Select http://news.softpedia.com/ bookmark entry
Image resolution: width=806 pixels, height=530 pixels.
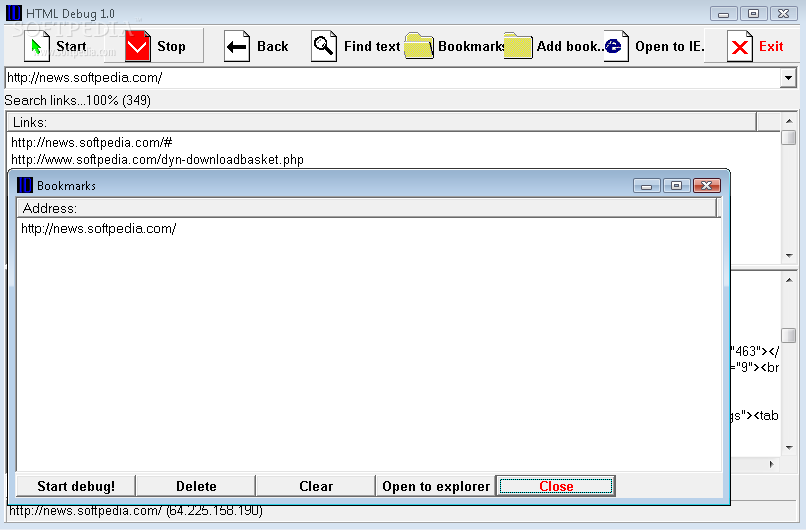(99, 228)
